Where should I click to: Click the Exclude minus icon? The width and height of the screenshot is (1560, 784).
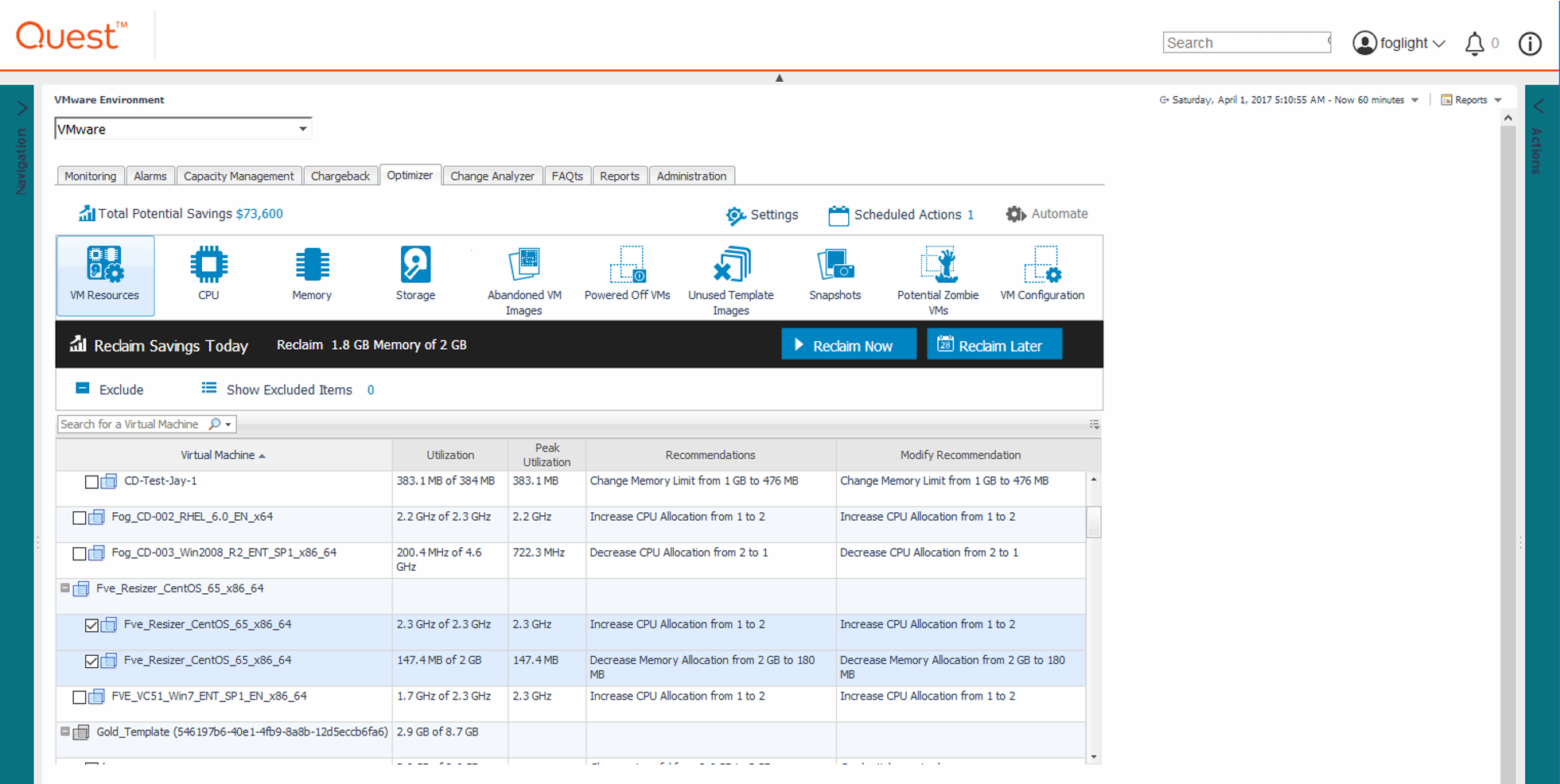tap(83, 388)
